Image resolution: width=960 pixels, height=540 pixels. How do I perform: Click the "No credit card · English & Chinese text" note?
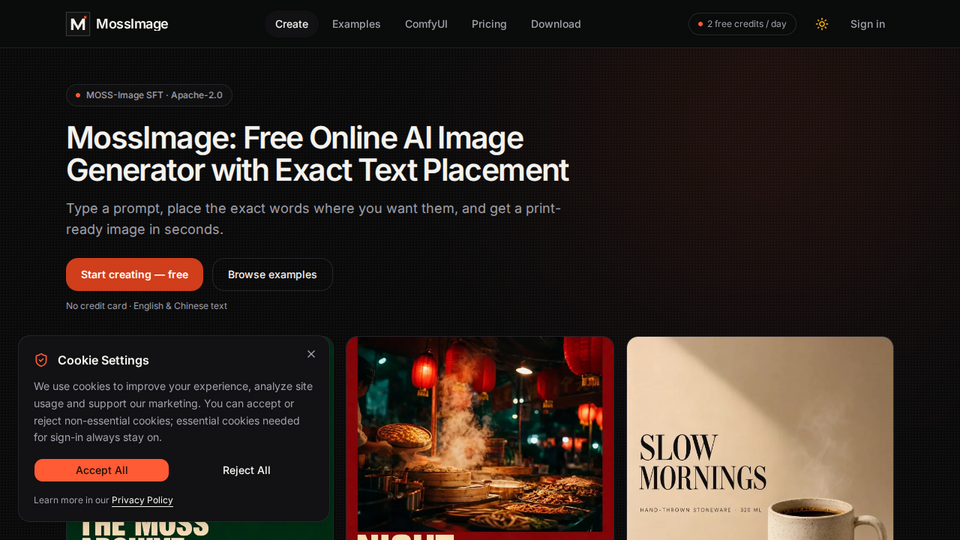click(x=146, y=306)
